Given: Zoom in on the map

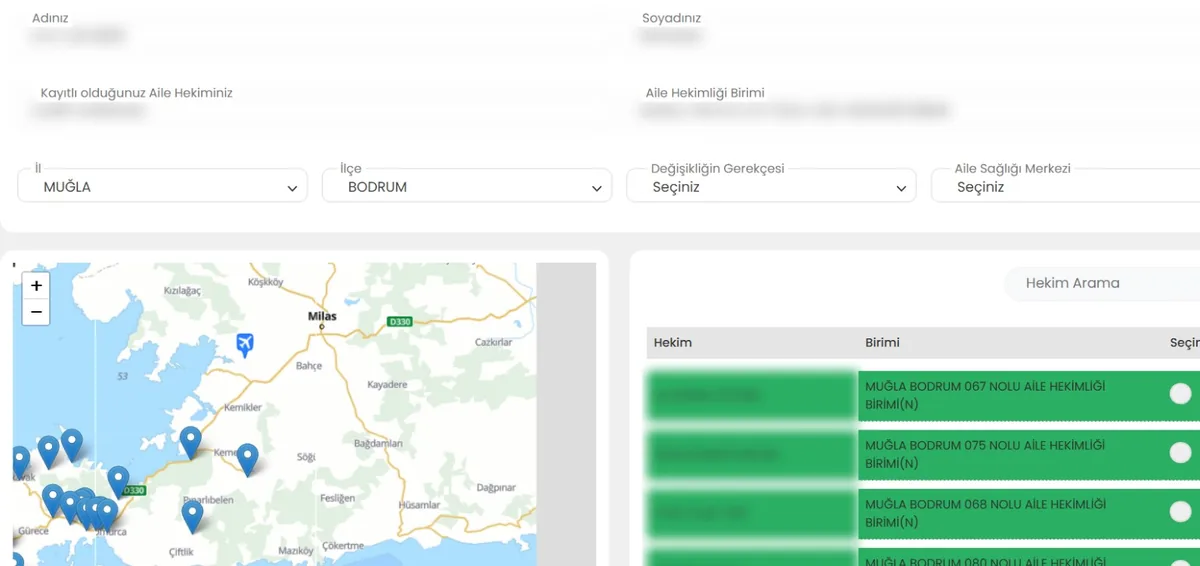Looking at the screenshot, I should (36, 285).
